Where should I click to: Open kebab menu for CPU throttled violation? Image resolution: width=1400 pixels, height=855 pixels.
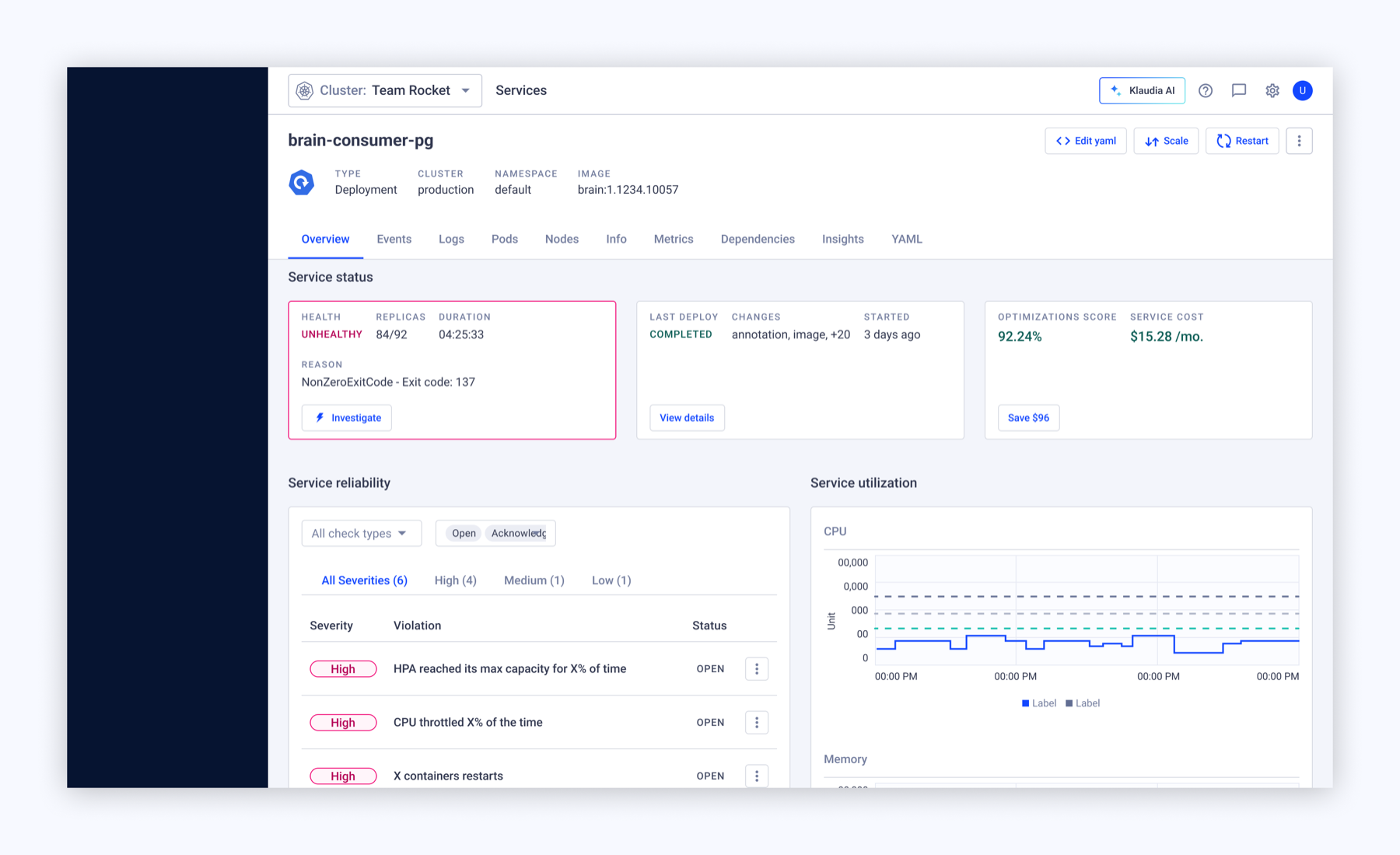(757, 723)
